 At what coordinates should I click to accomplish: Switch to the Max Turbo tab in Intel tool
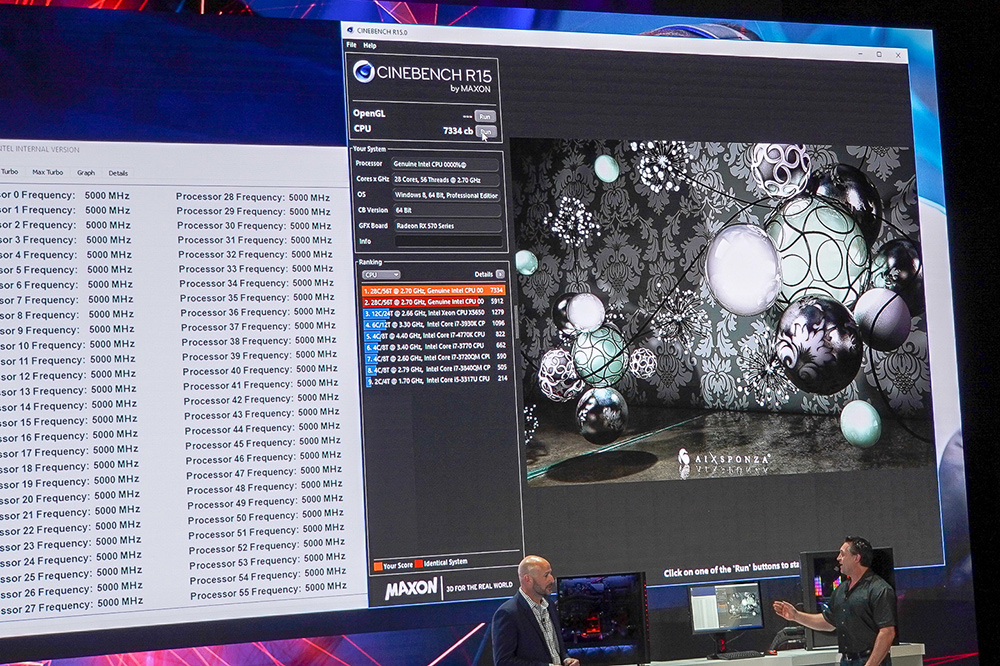tap(48, 172)
